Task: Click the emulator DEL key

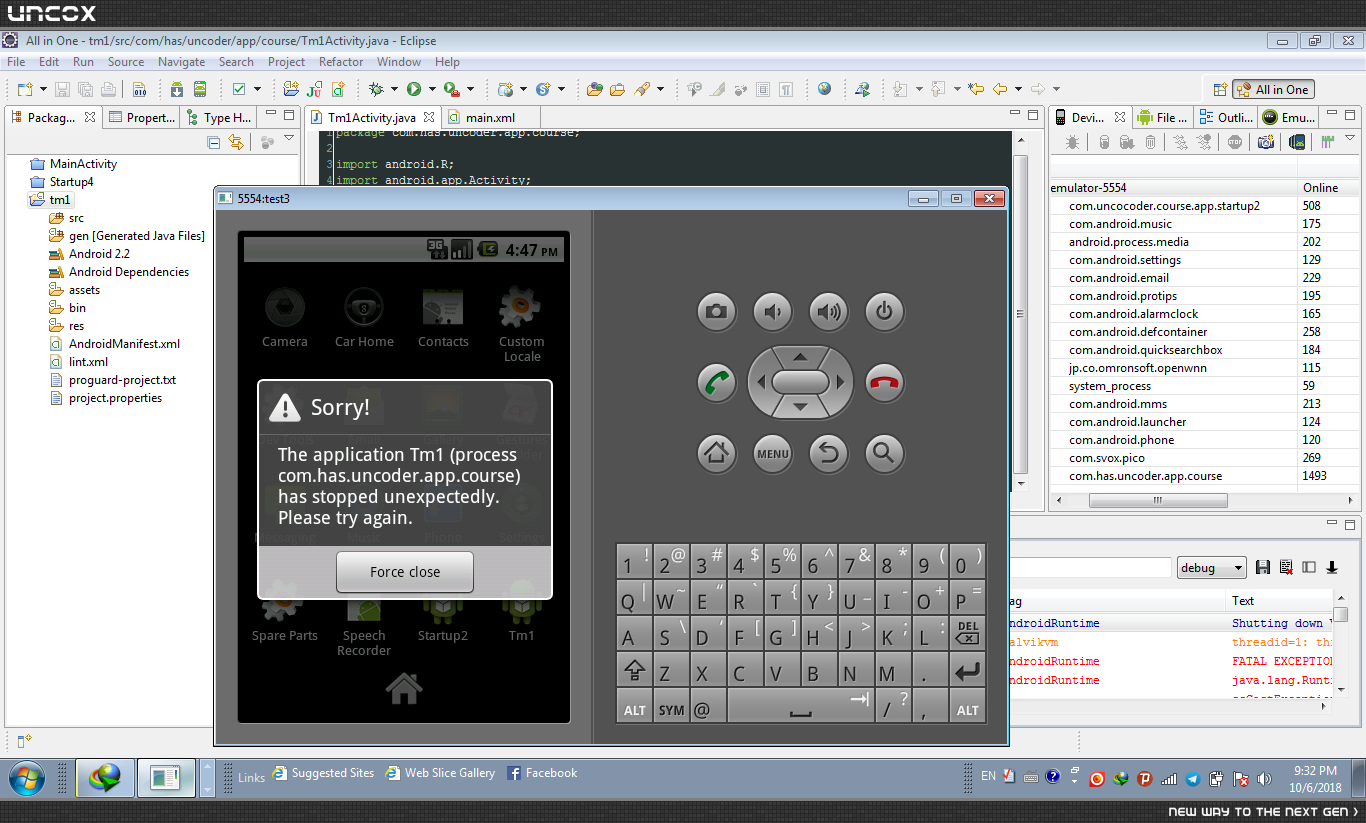Action: point(967,636)
